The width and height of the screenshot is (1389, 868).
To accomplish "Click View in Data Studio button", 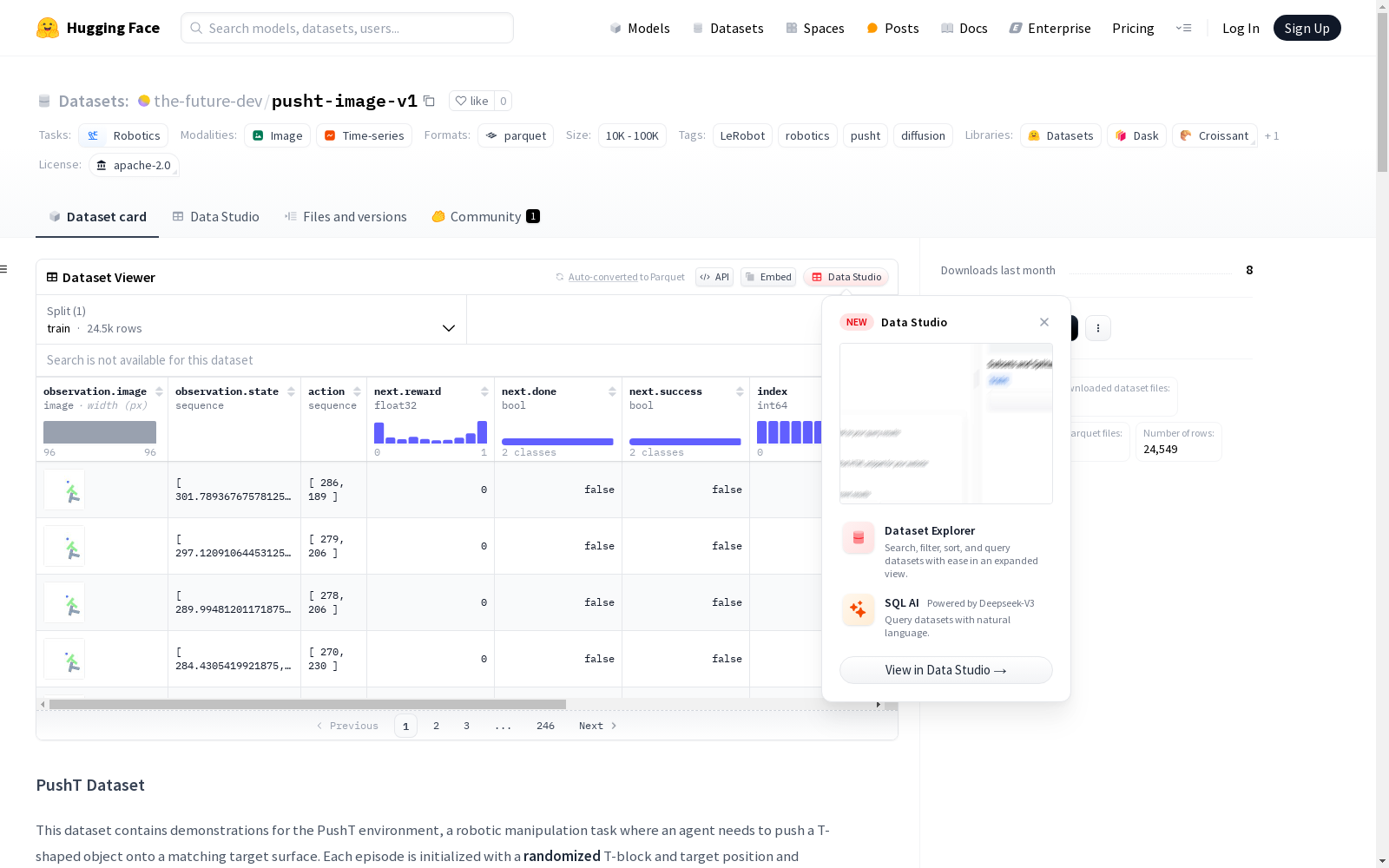I will (x=946, y=670).
